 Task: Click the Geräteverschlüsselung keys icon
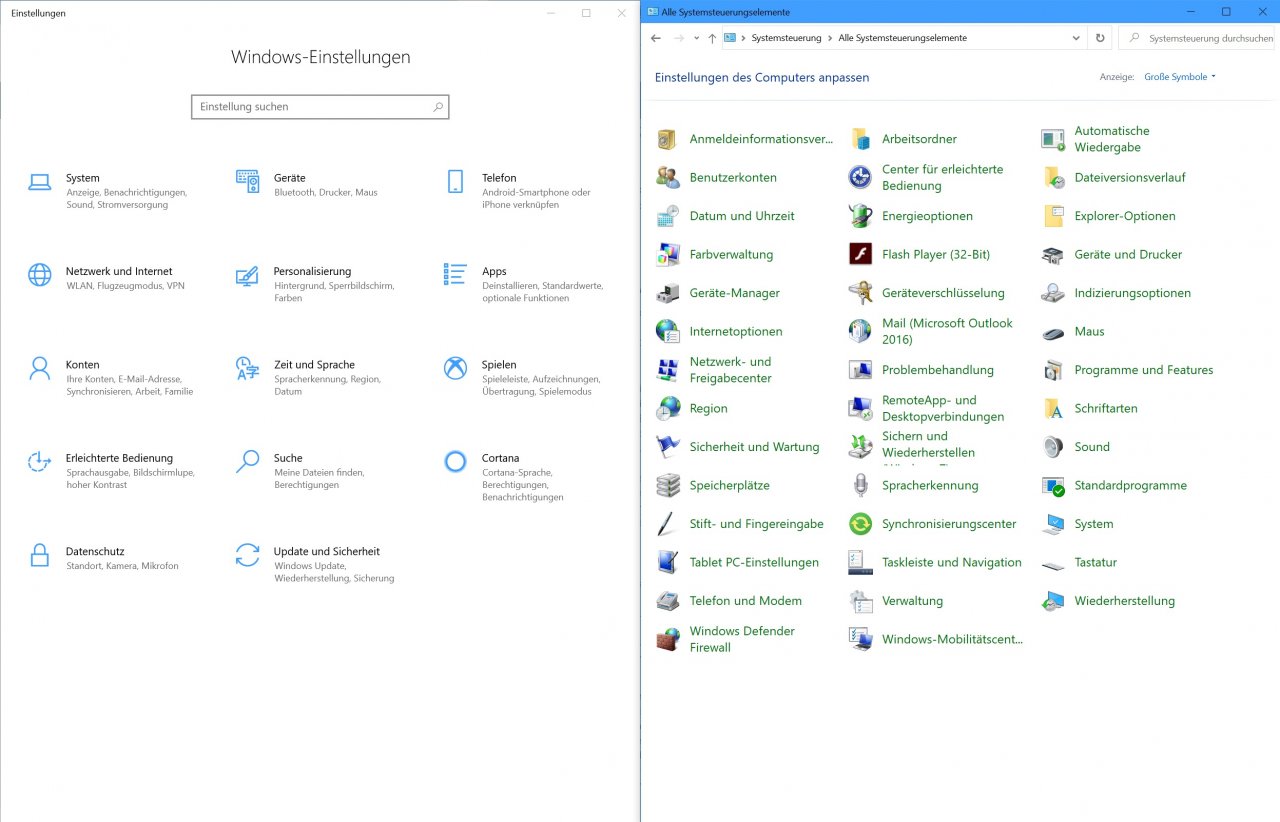(x=860, y=293)
